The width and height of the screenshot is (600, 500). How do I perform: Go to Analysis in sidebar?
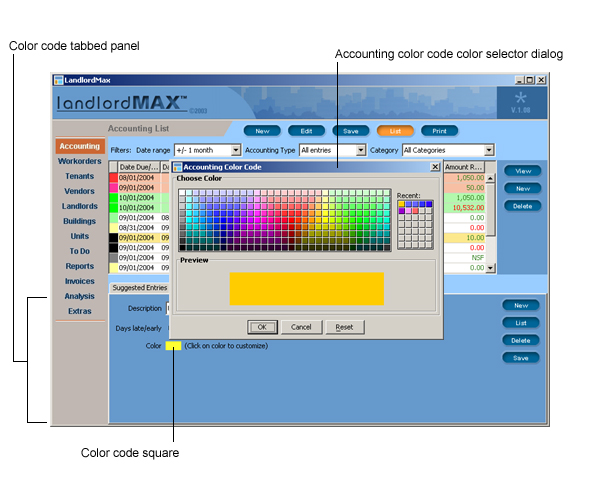[x=80, y=296]
